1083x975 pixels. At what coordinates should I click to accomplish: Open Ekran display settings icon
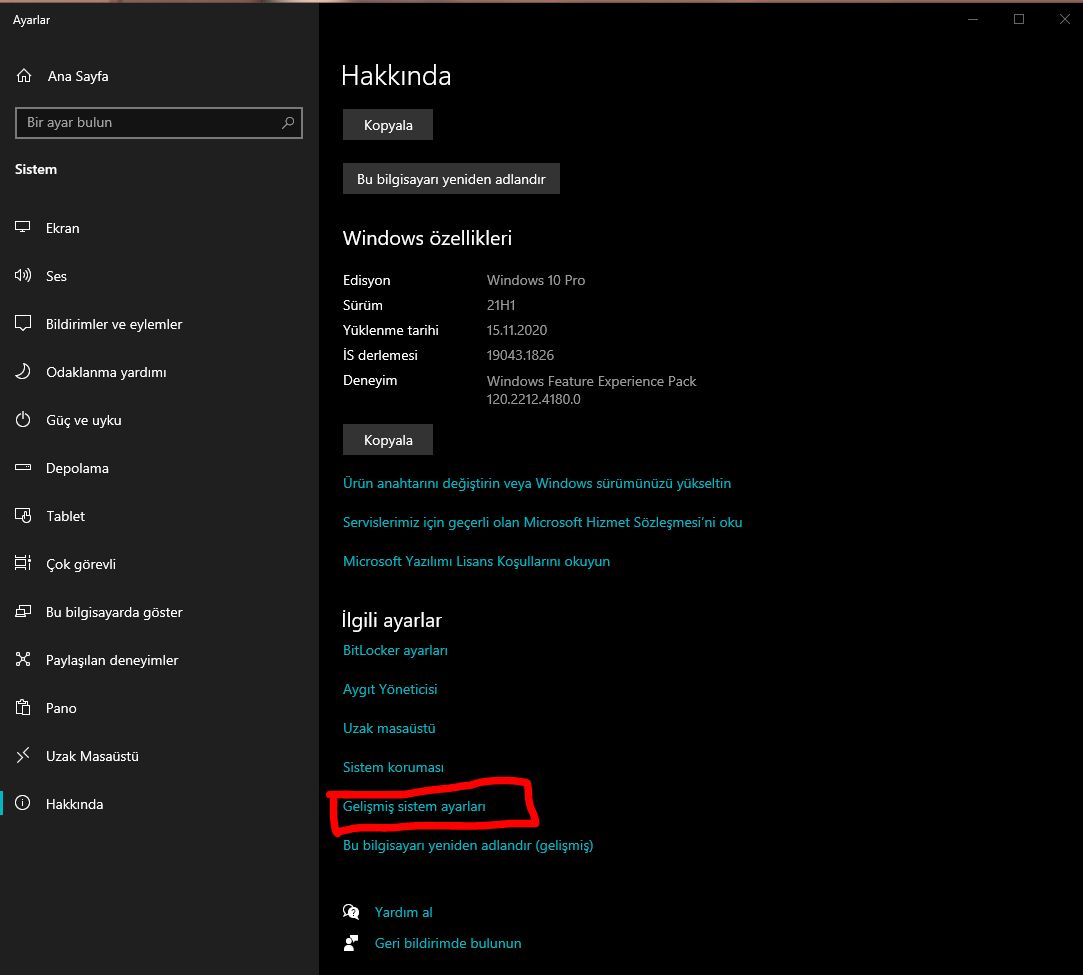(x=23, y=228)
